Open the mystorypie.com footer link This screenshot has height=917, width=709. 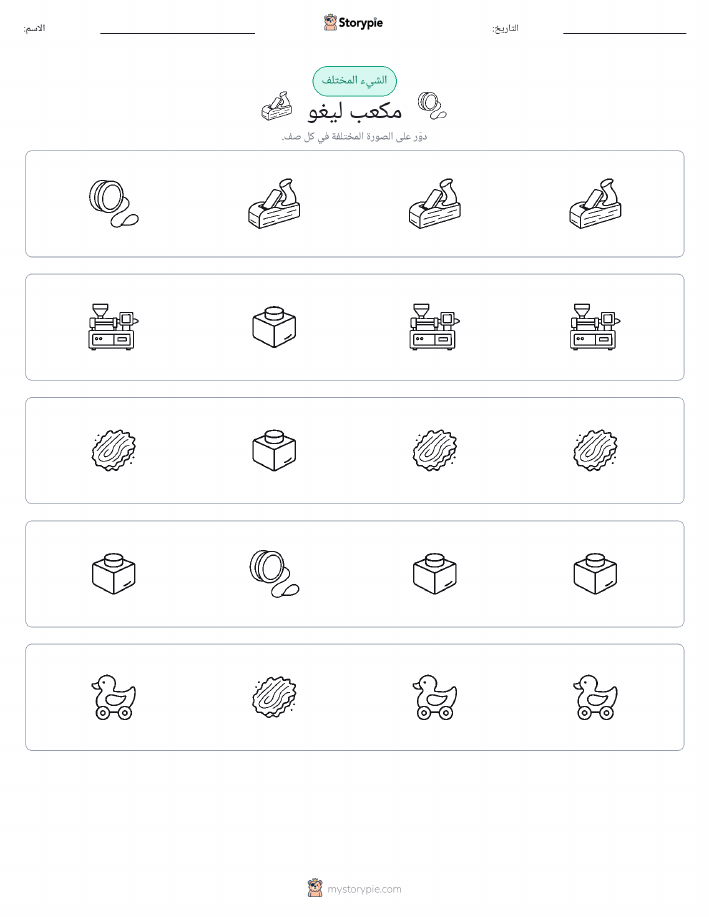pos(364,889)
